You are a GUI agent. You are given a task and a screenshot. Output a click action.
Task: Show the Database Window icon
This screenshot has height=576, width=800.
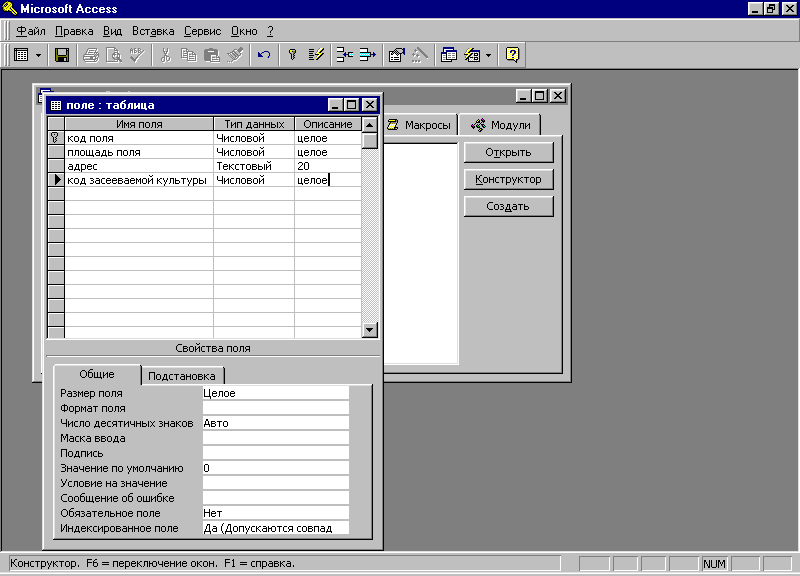[448, 55]
